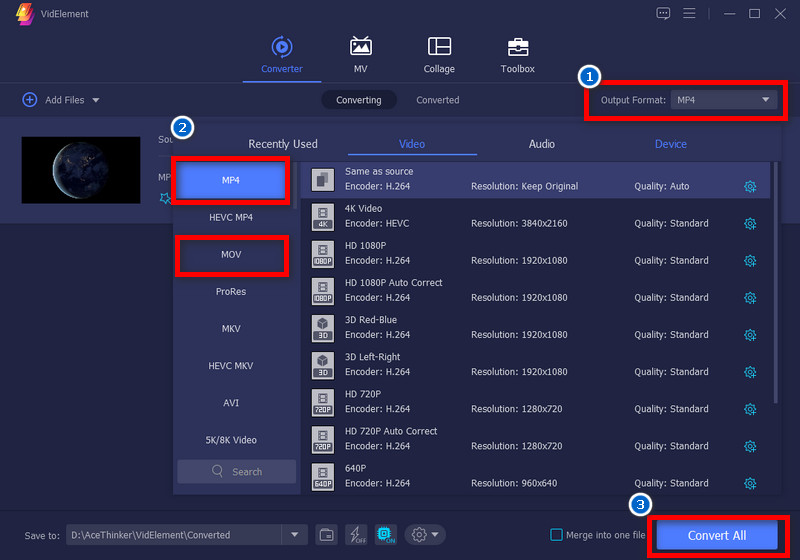Switch to the Recently Used tab
This screenshot has height=560, width=800.
click(x=283, y=144)
